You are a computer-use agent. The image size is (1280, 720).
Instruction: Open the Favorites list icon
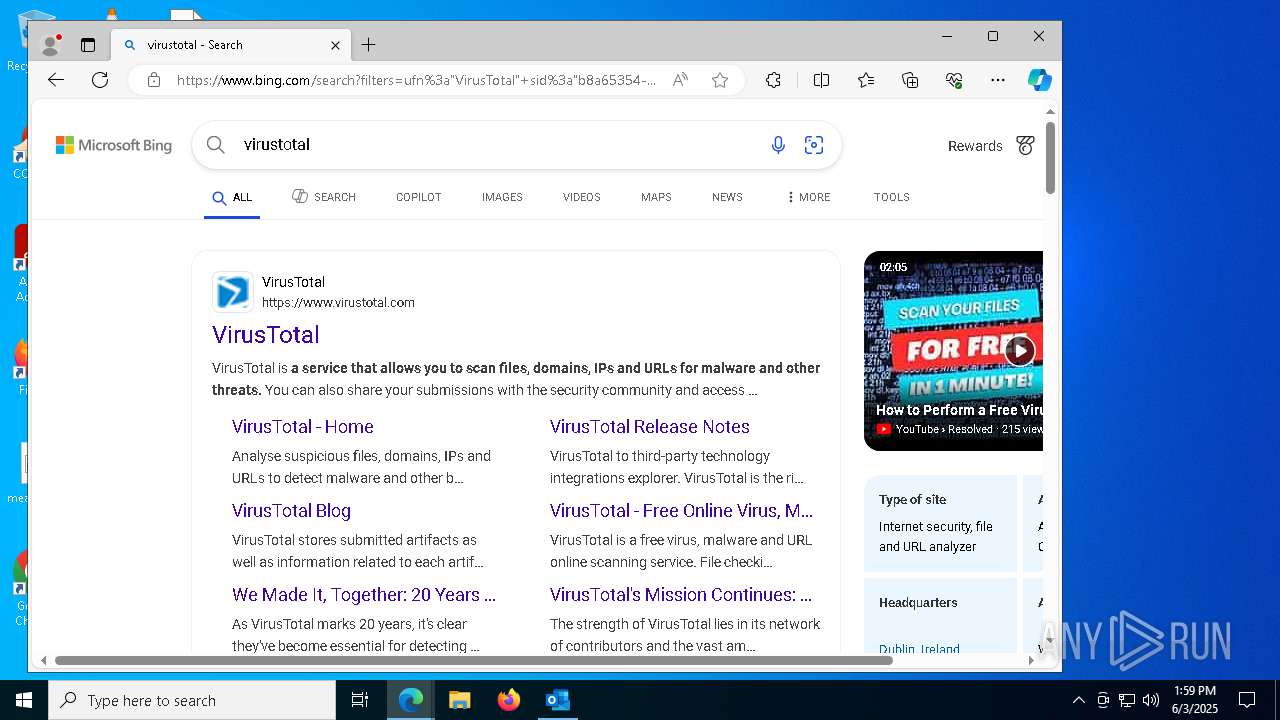pyautogui.click(x=866, y=80)
